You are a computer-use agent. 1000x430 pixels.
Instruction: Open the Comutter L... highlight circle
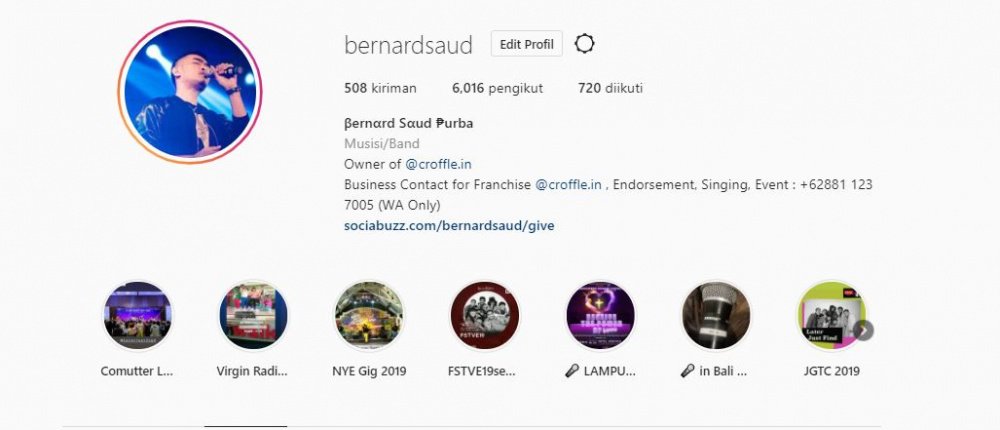[137, 316]
